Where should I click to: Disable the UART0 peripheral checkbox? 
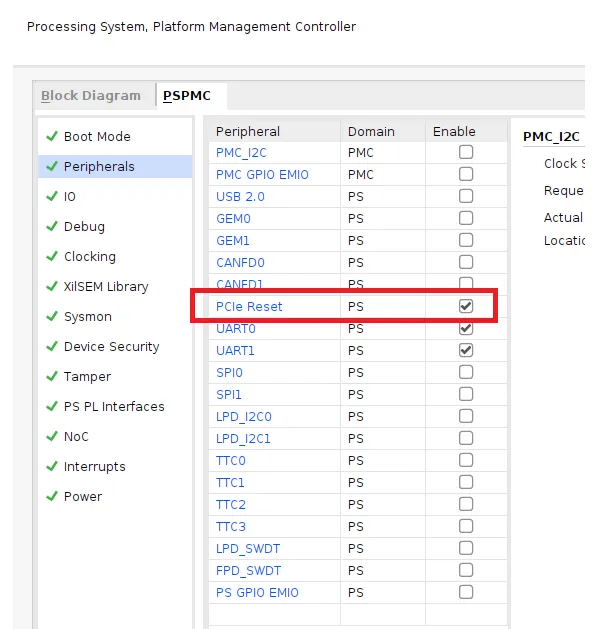466,328
